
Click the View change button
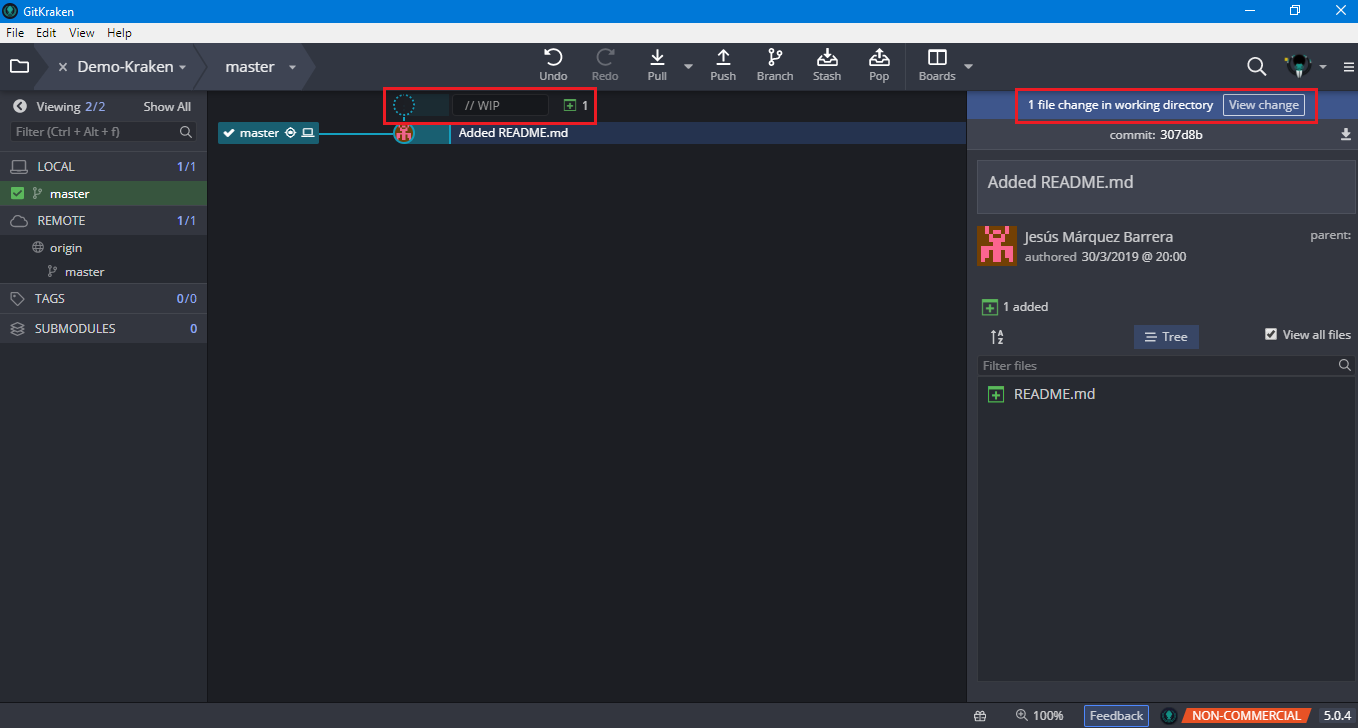click(x=1263, y=105)
